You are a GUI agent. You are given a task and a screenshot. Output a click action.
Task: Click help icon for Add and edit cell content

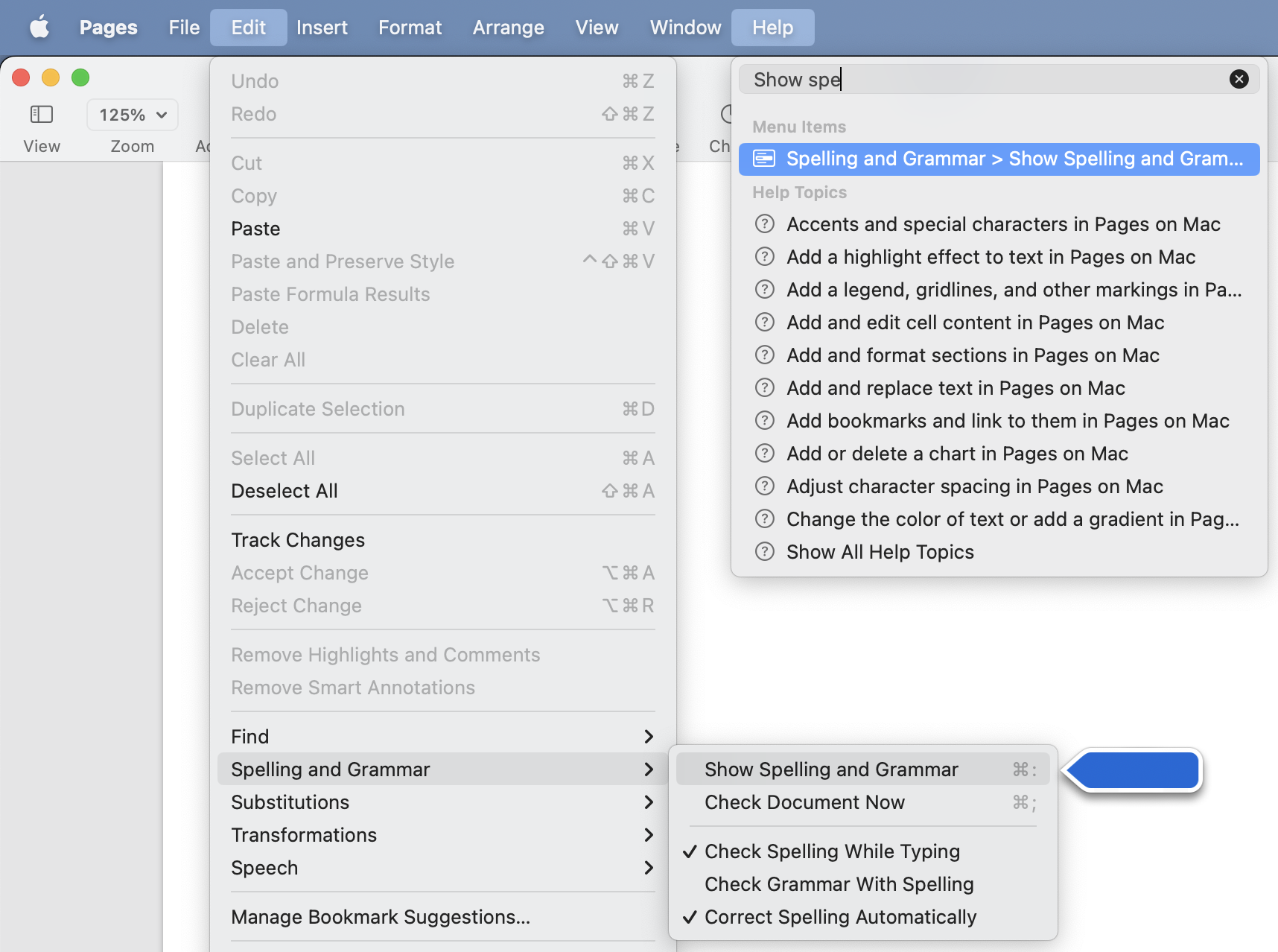(x=765, y=322)
